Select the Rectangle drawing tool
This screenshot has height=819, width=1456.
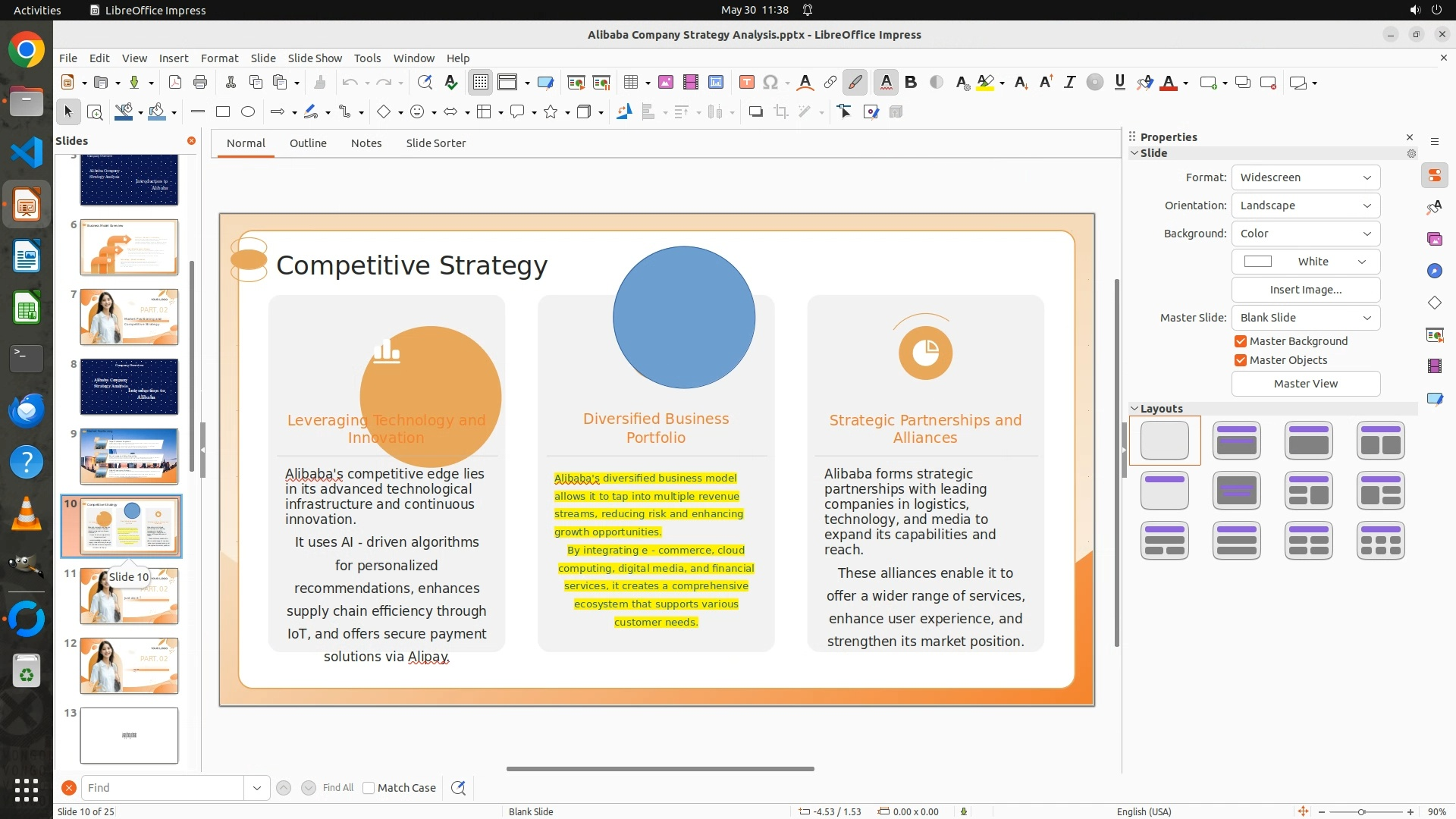(223, 112)
